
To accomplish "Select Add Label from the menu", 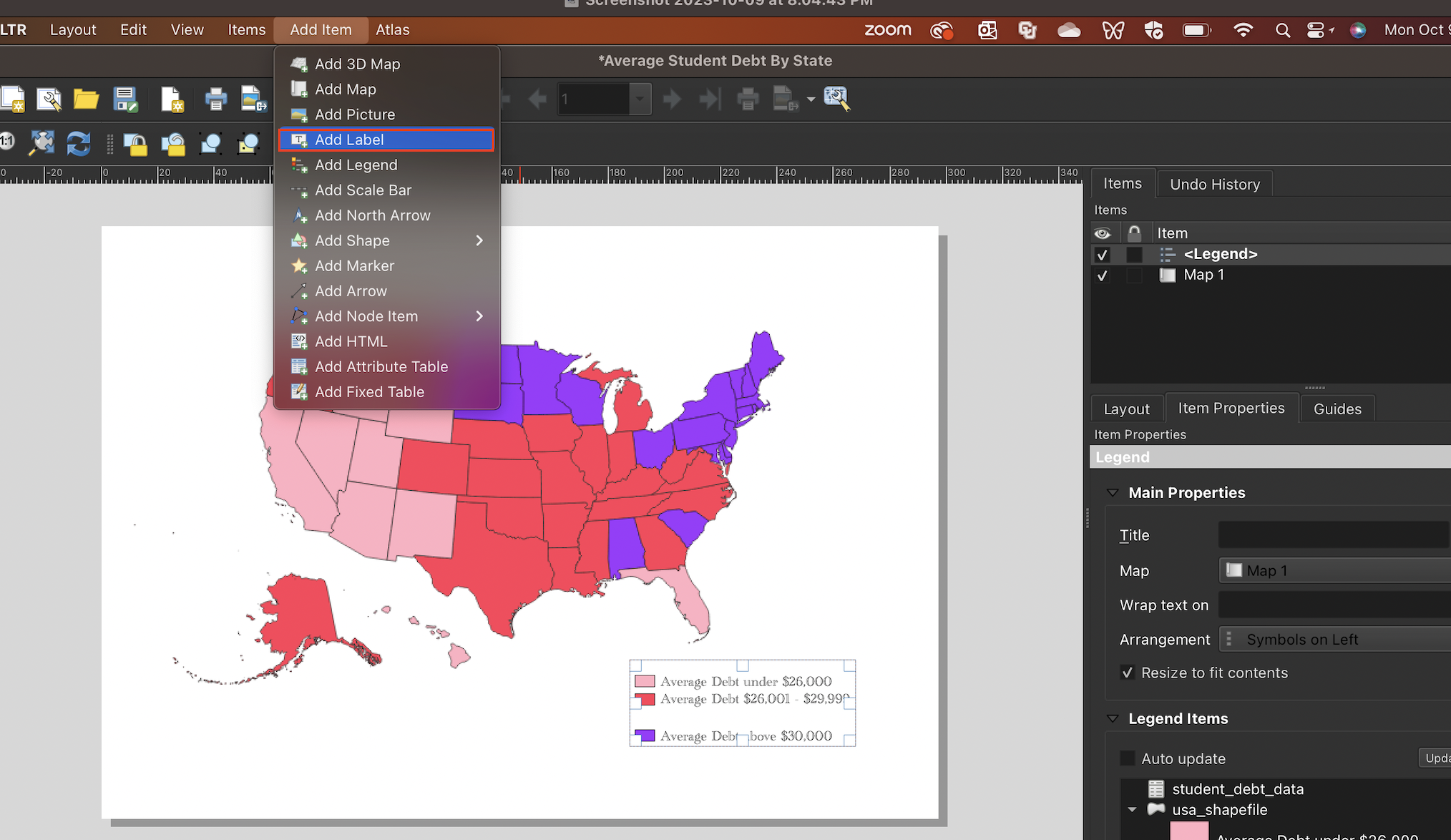I will [386, 140].
